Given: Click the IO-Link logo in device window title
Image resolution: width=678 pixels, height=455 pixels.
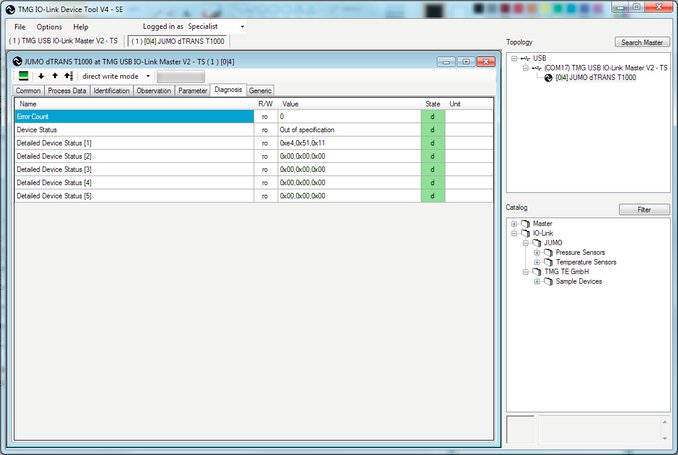Looking at the screenshot, I should (17, 62).
